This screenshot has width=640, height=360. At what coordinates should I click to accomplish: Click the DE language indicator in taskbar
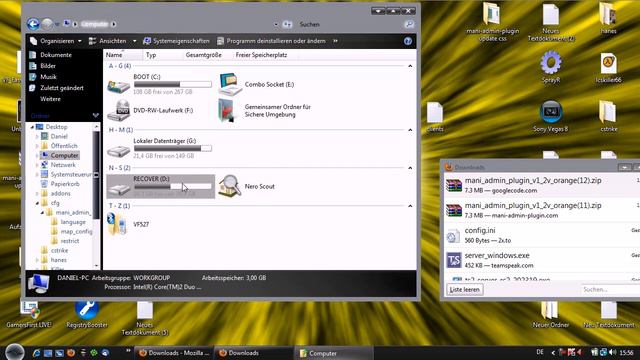540,352
